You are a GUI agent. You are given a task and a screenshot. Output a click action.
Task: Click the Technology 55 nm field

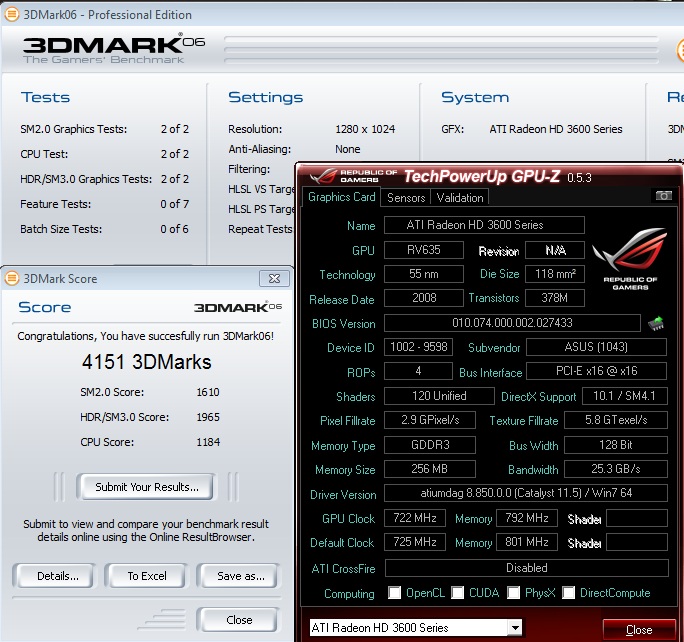coord(424,273)
